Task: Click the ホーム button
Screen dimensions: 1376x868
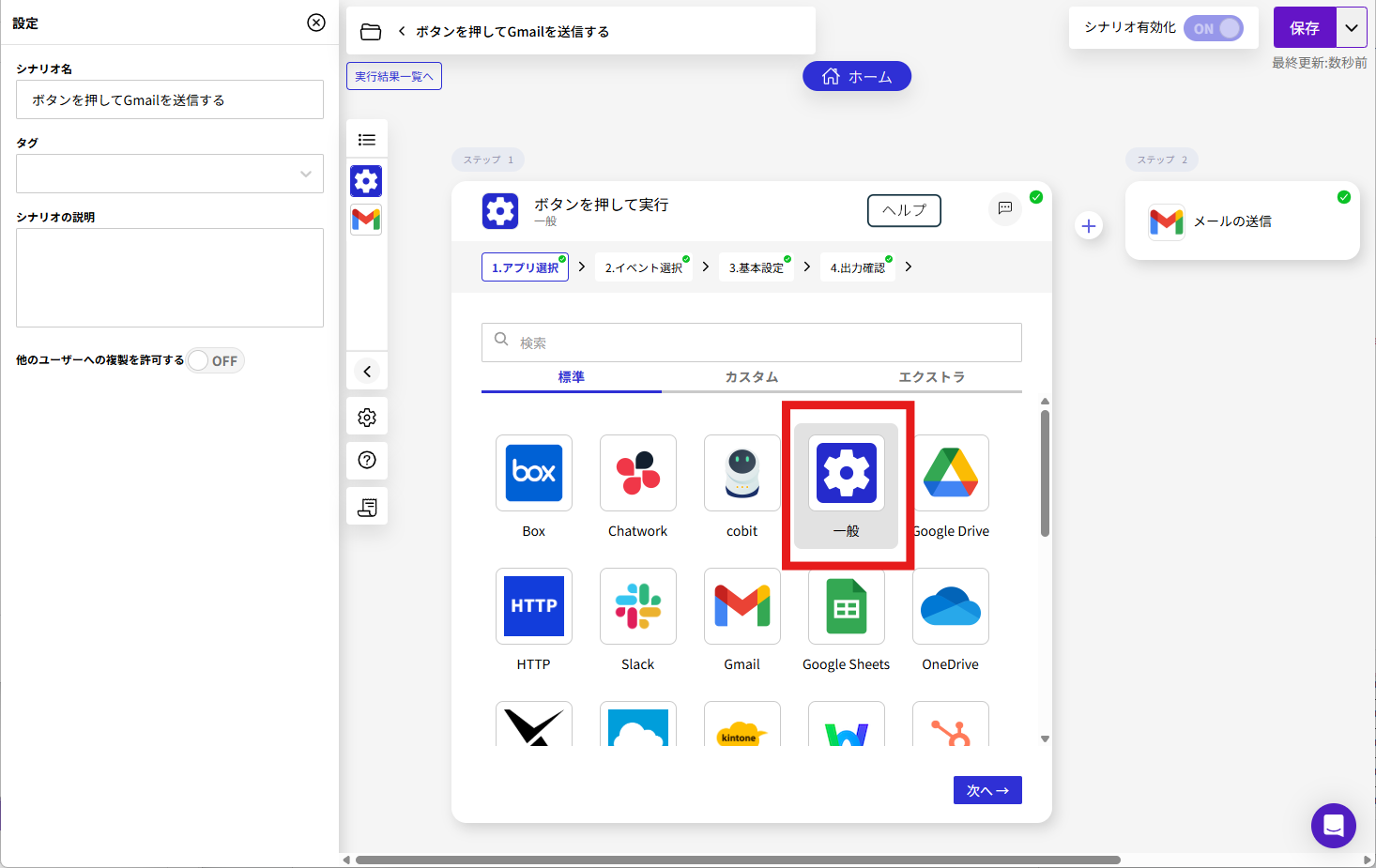Action: 857,76
